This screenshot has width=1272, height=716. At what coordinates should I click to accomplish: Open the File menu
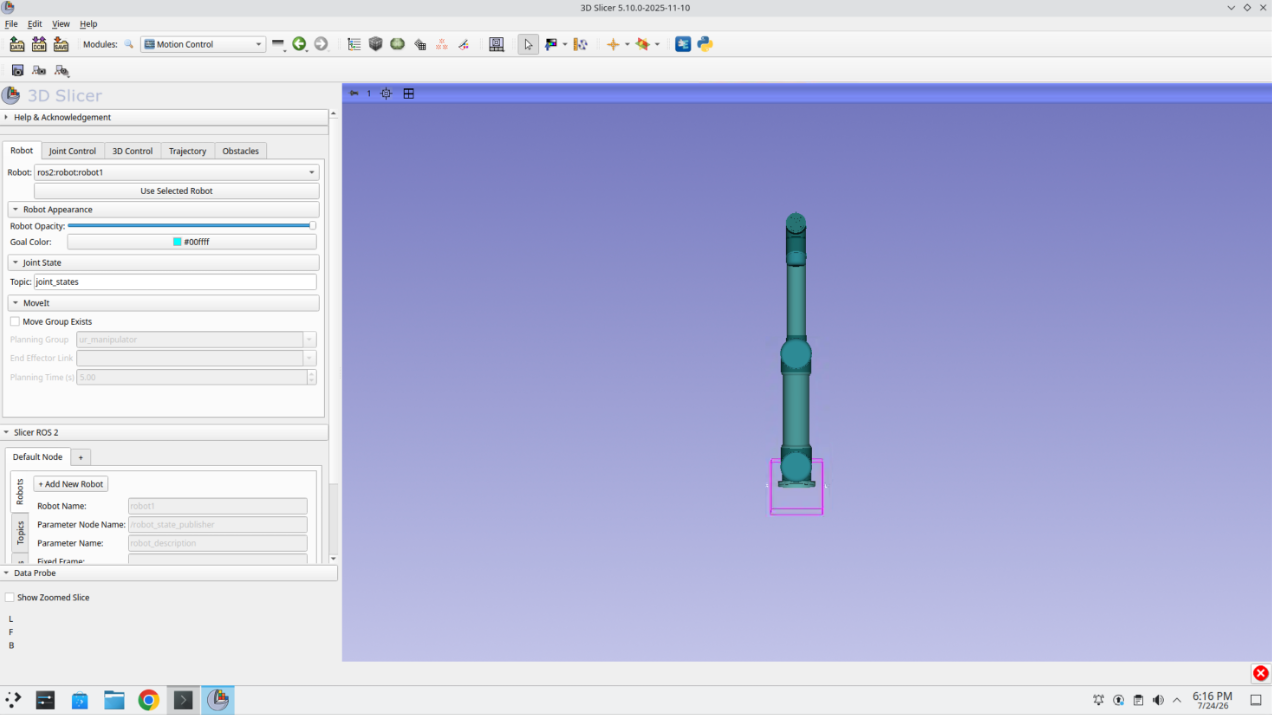[11, 23]
